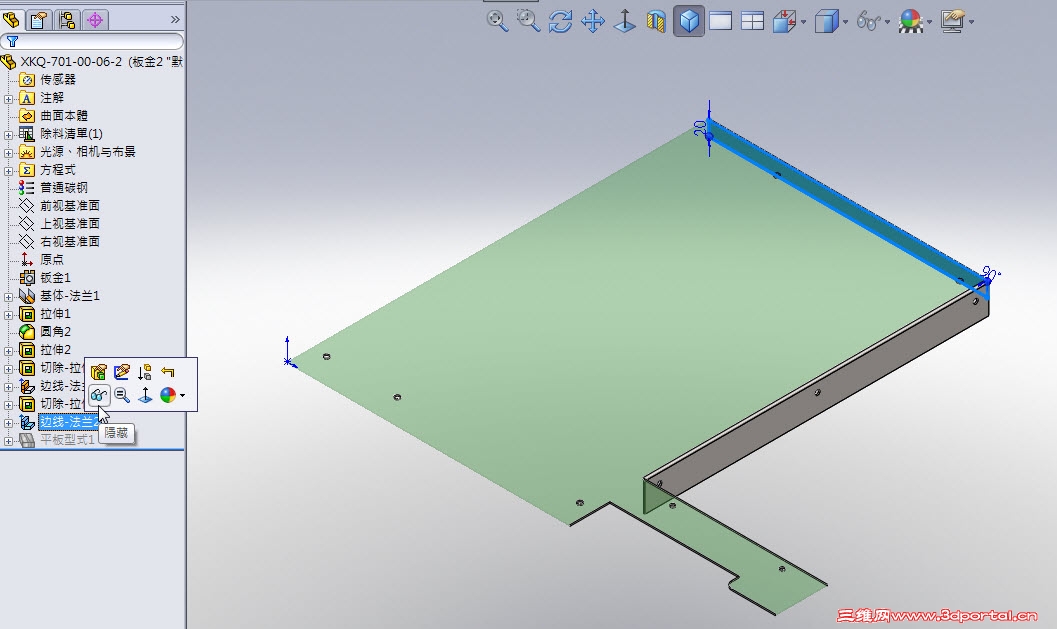
Task: Activate the Rotate View tool
Action: [560, 22]
